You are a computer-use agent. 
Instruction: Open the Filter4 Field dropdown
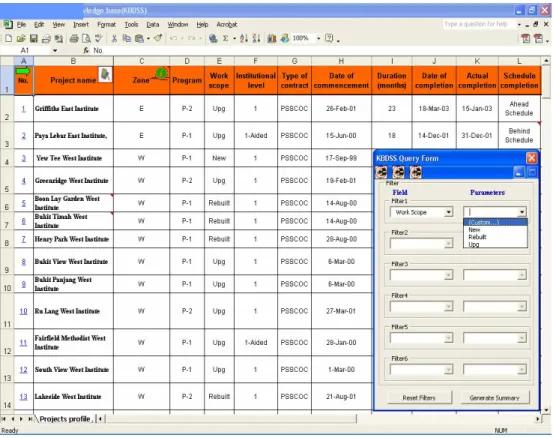click(x=448, y=306)
